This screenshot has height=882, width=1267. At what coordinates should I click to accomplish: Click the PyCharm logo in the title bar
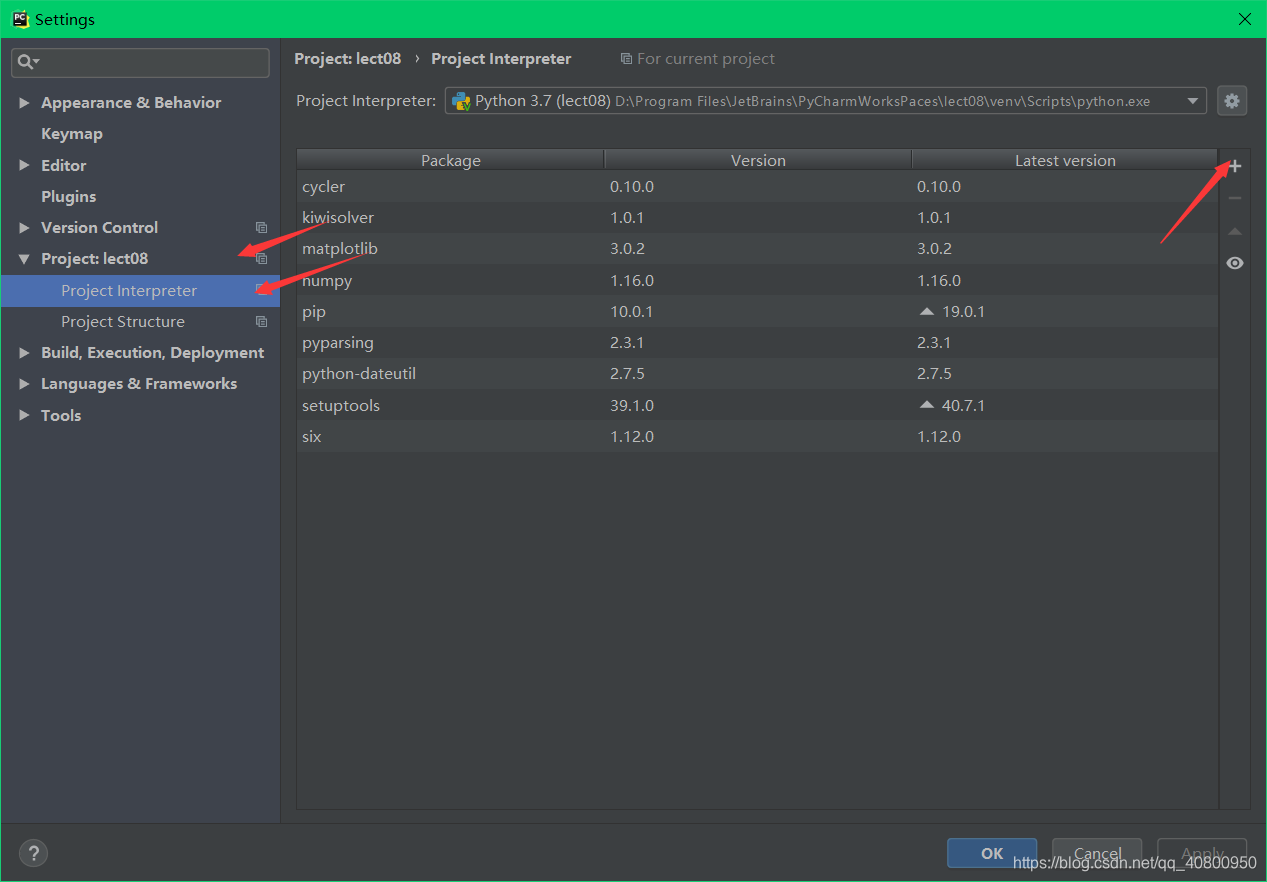tap(19, 18)
